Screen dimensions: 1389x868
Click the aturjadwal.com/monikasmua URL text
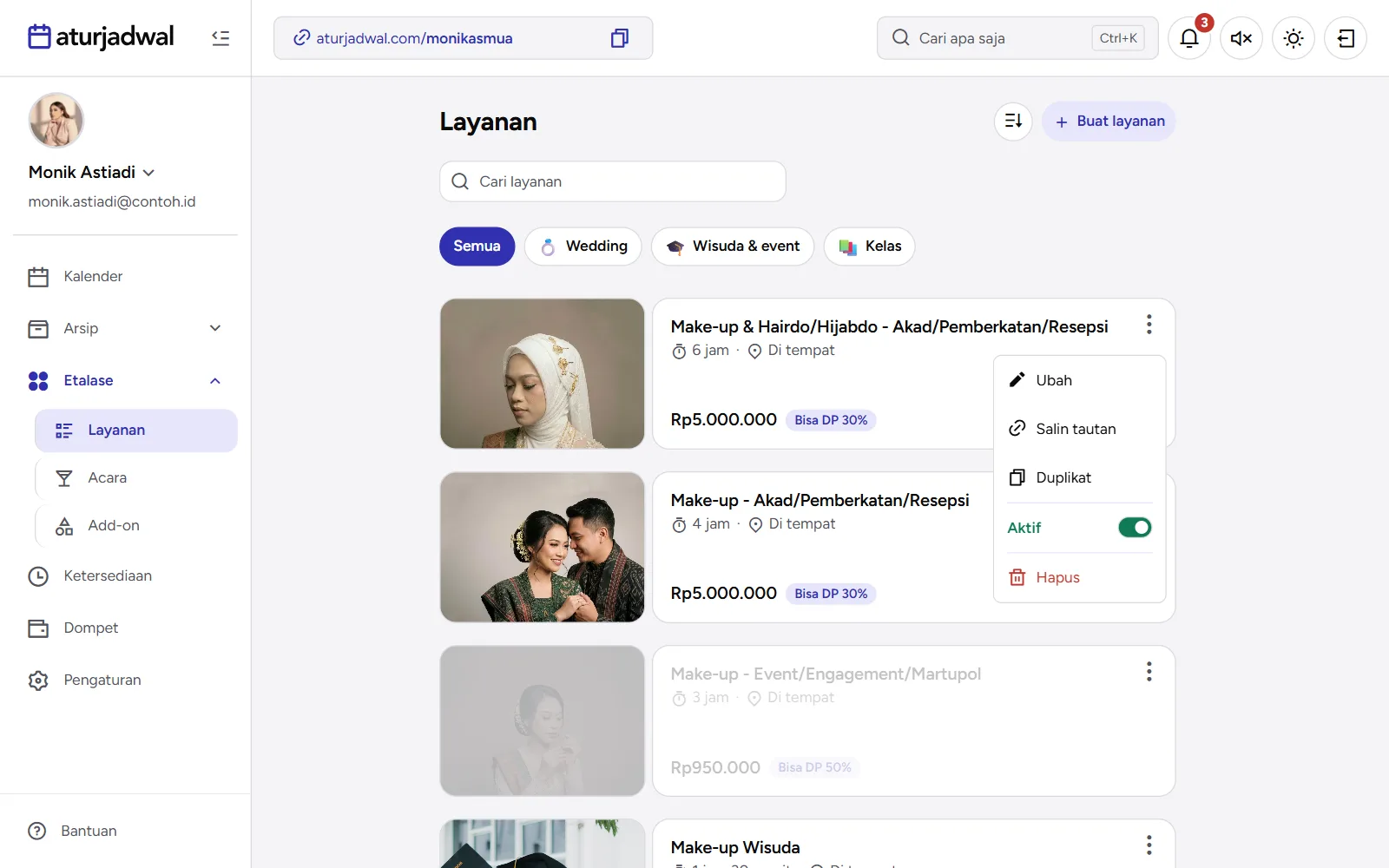pyautogui.click(x=414, y=38)
